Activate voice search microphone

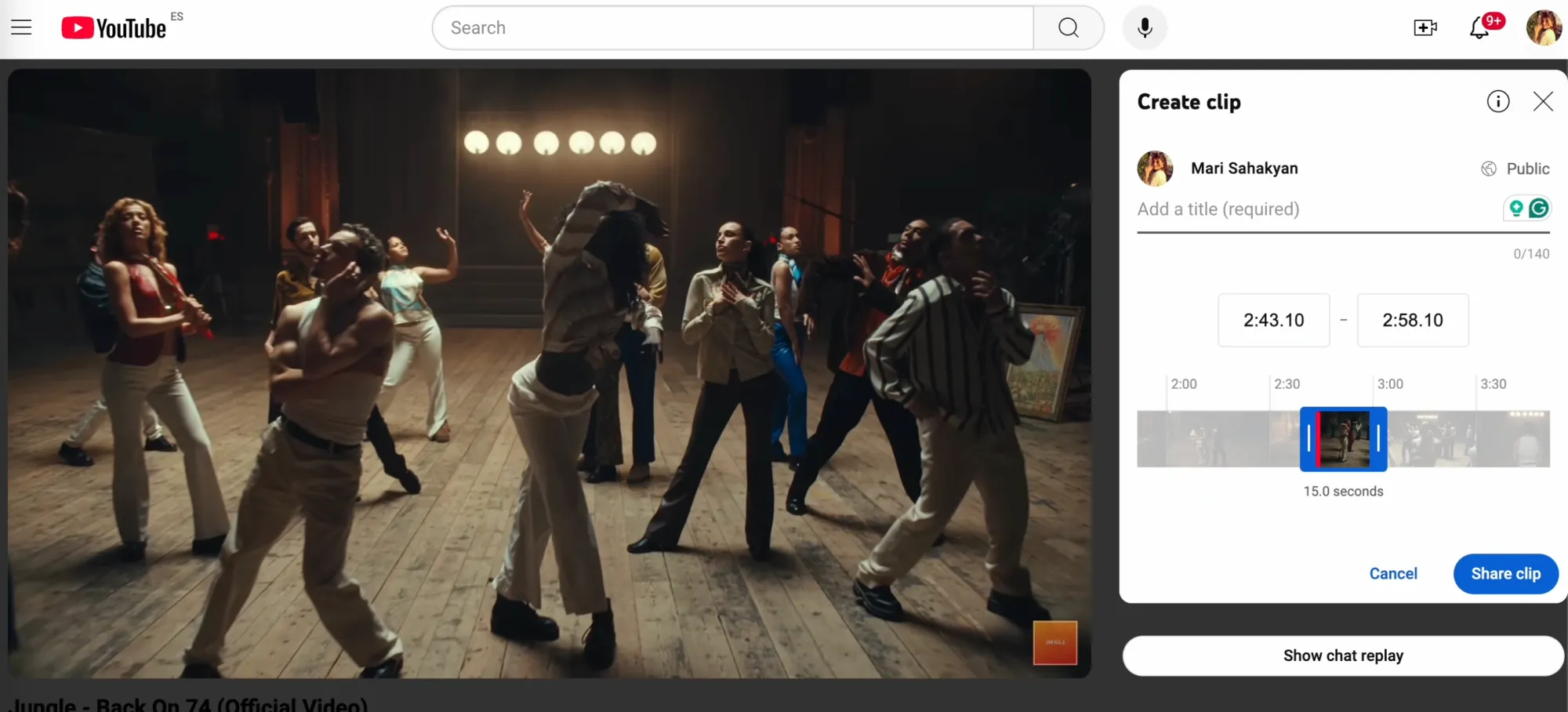(x=1144, y=27)
